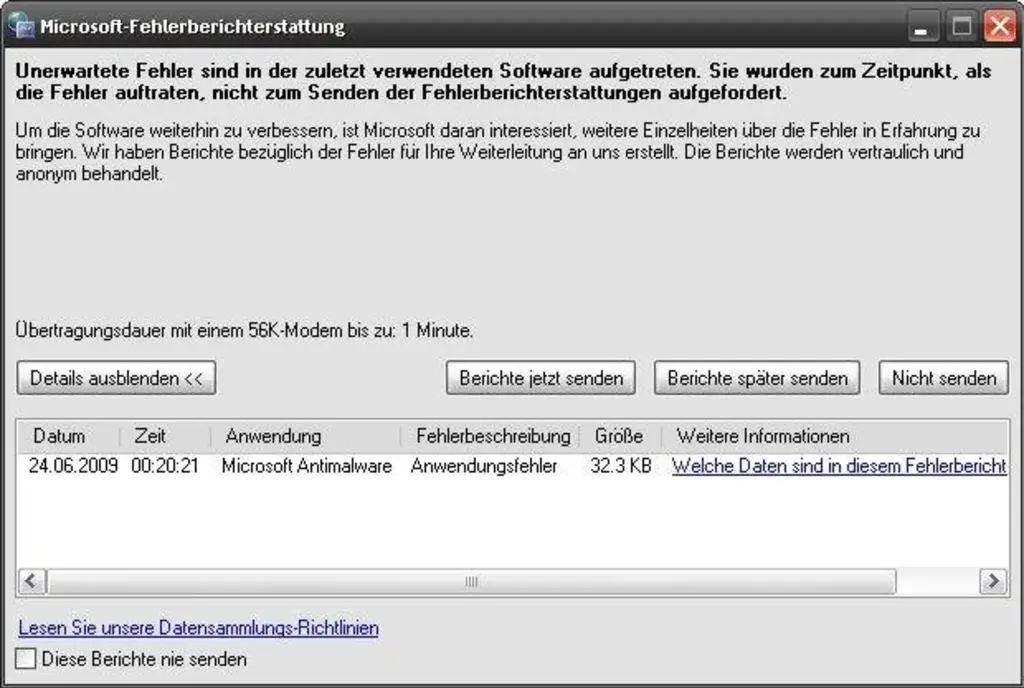Collapse details with 'Details ausblenden <<'

(116, 378)
